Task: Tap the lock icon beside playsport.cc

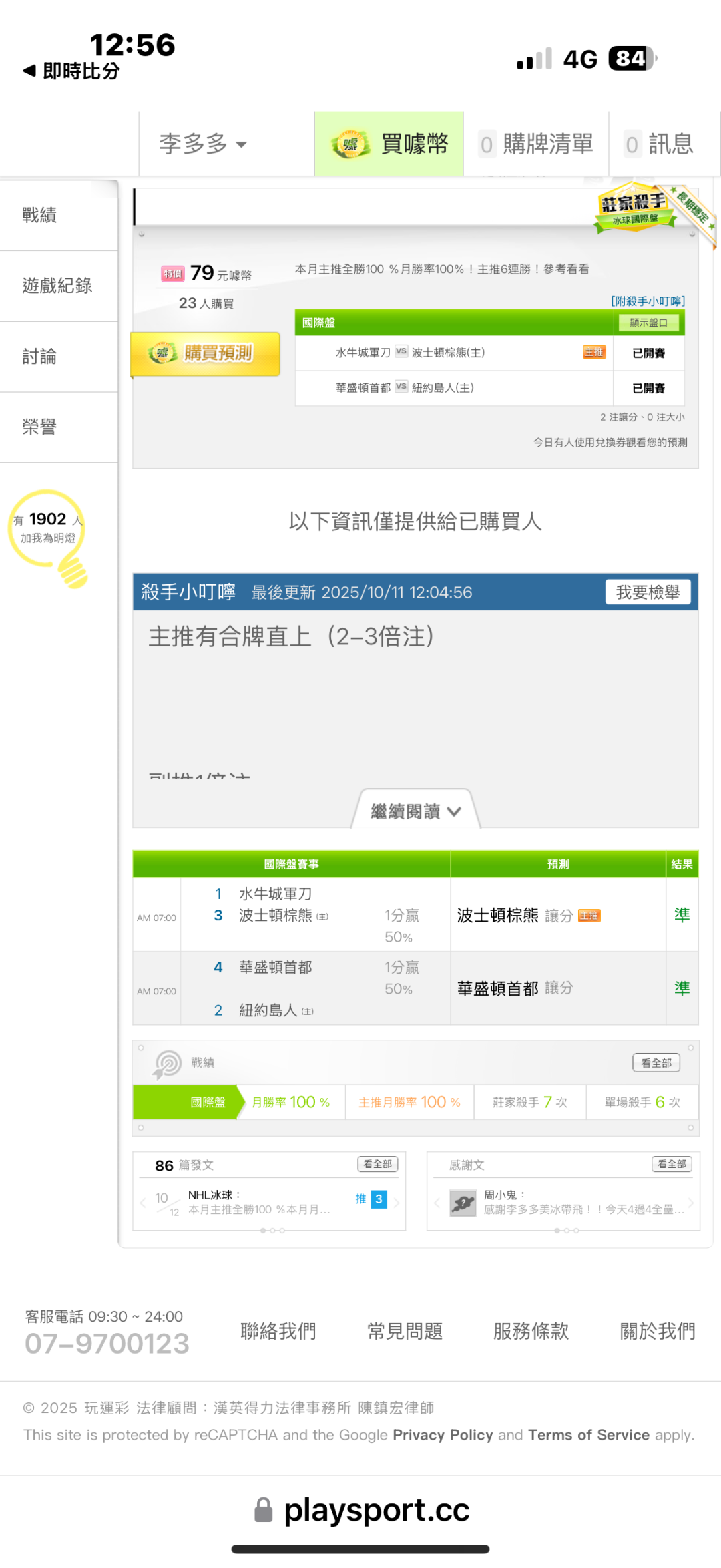Action: coord(264,1509)
